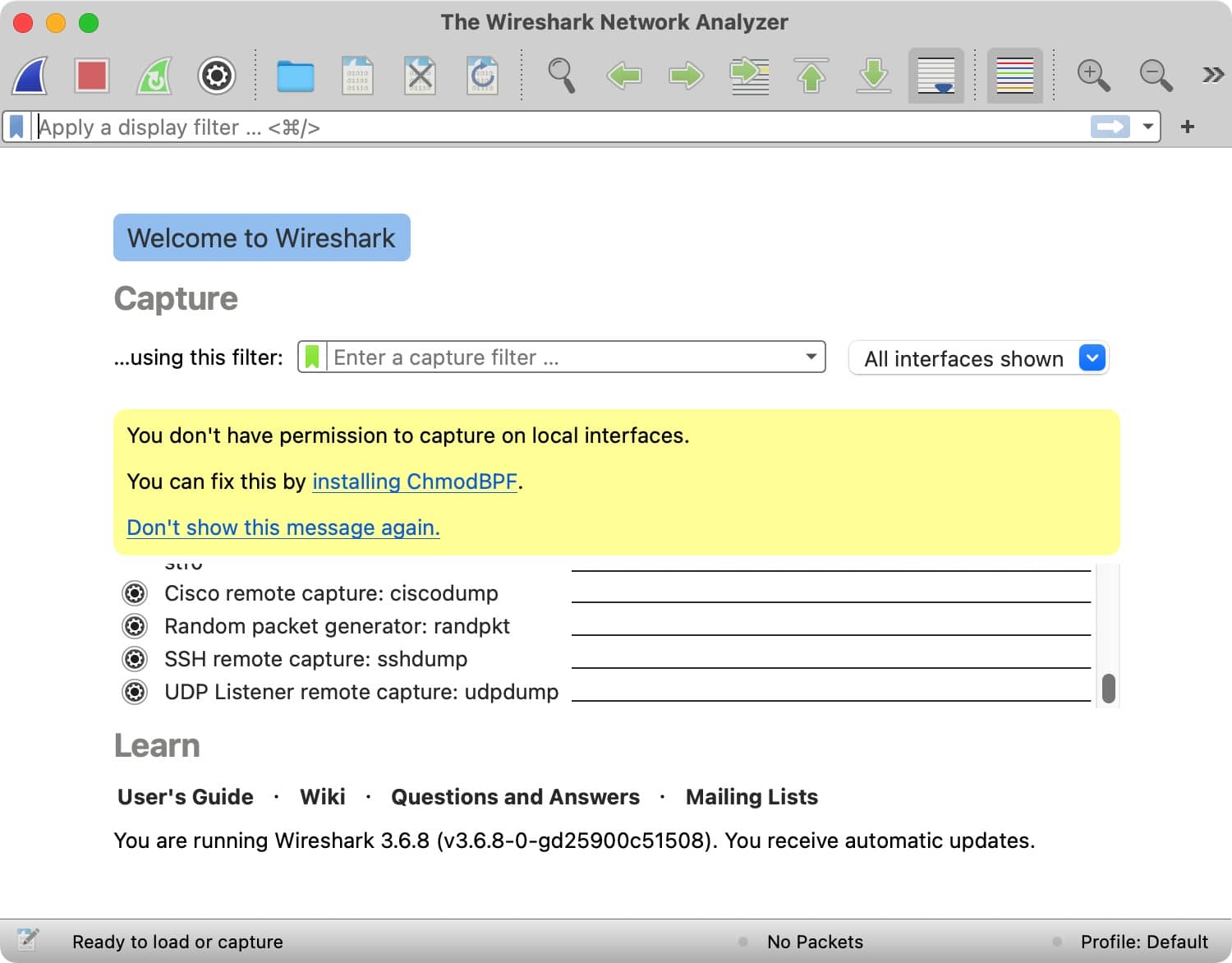Find a packet with magnifier icon
The width and height of the screenshot is (1232, 963).
(561, 76)
